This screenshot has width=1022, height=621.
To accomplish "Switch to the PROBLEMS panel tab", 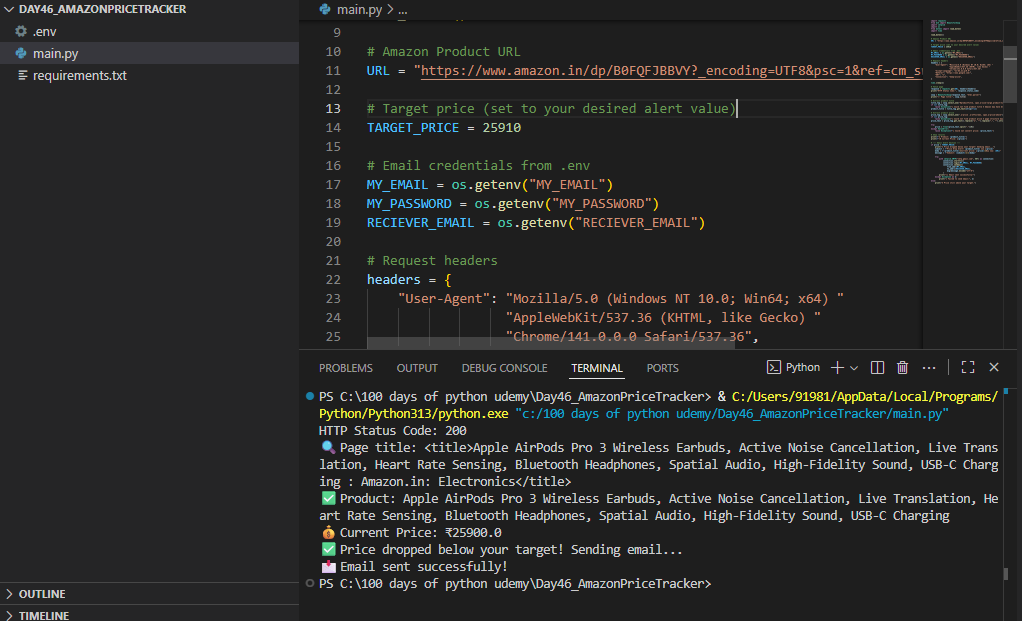I will coord(345,368).
